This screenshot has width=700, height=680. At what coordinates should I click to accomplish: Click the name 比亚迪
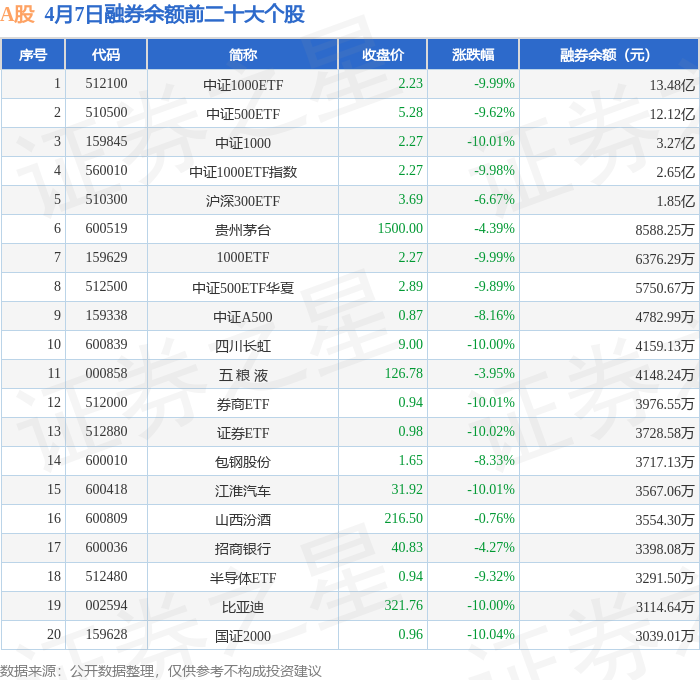(243, 607)
